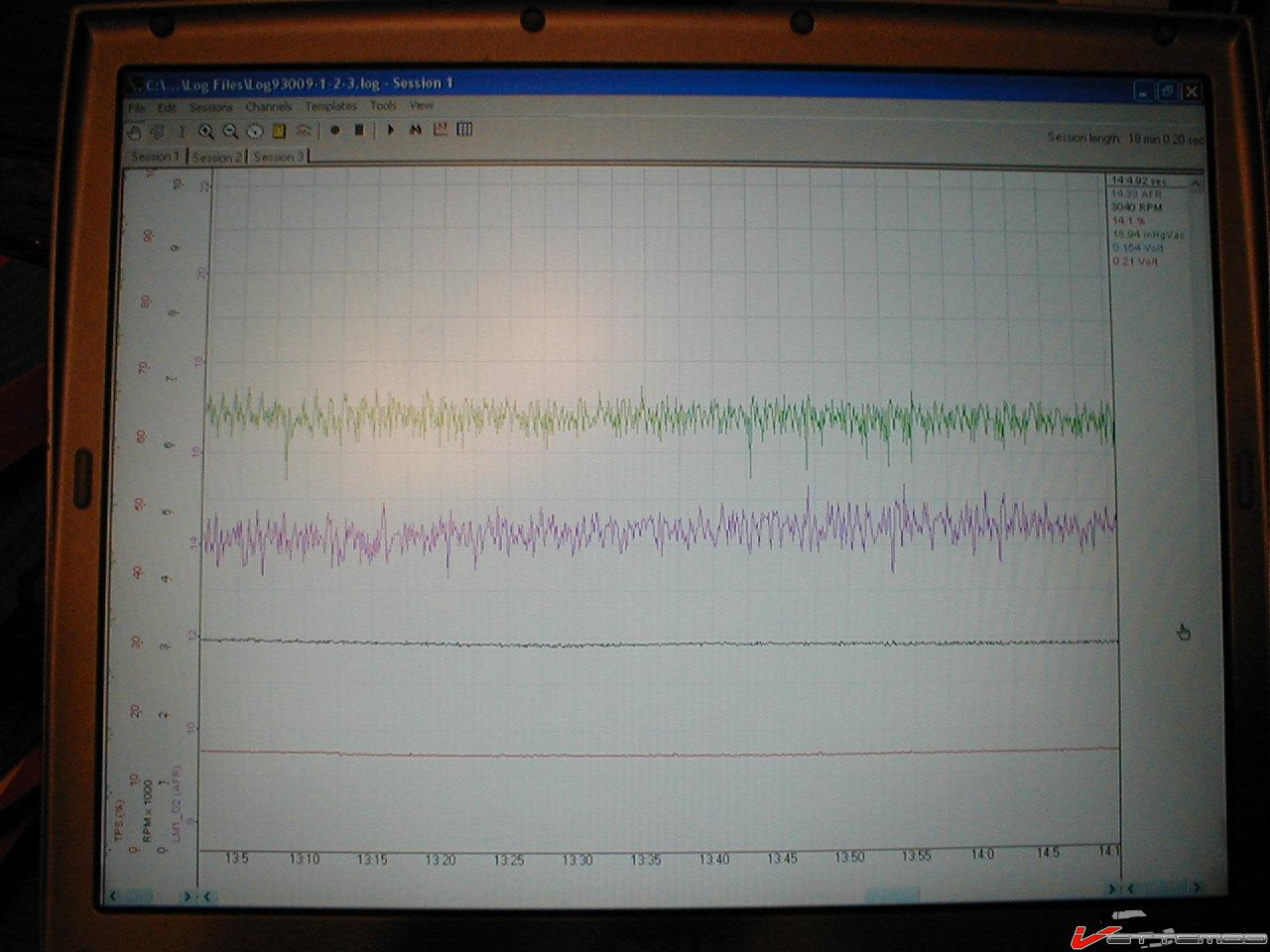Image resolution: width=1270 pixels, height=952 pixels.
Task: Click the text cursor tool icon
Action: point(182,131)
